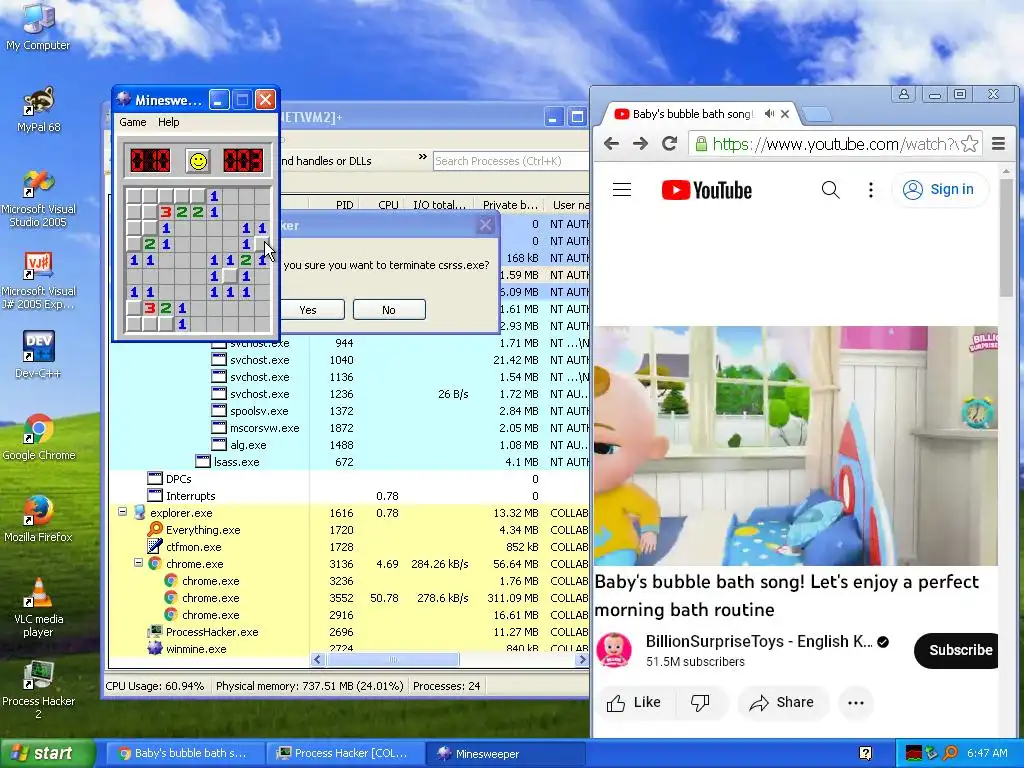Click the horizontal scrollbar thumb in Process Hacker
The height and width of the screenshot is (768, 1024).
[393, 660]
